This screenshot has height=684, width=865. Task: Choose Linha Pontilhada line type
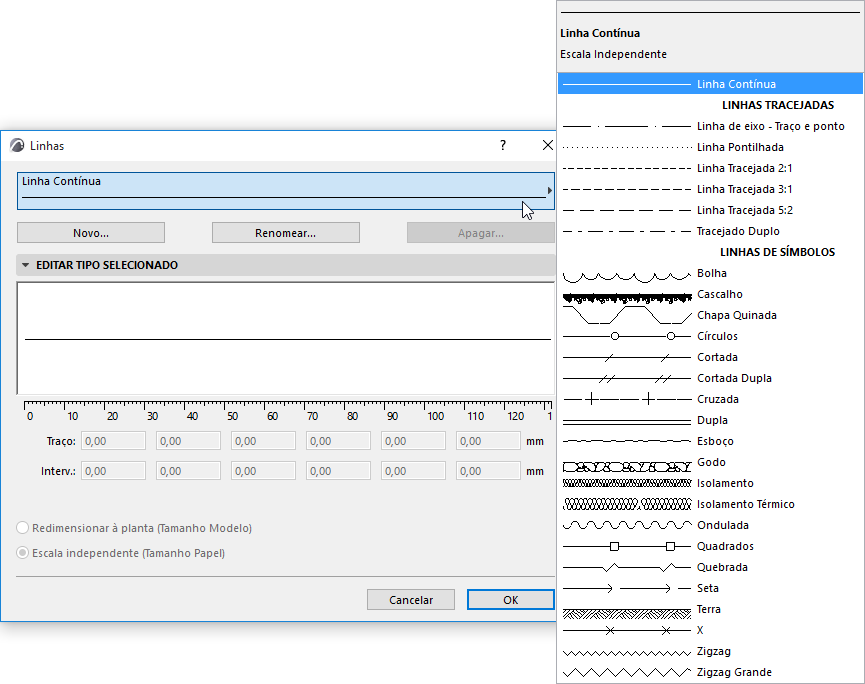[710, 147]
